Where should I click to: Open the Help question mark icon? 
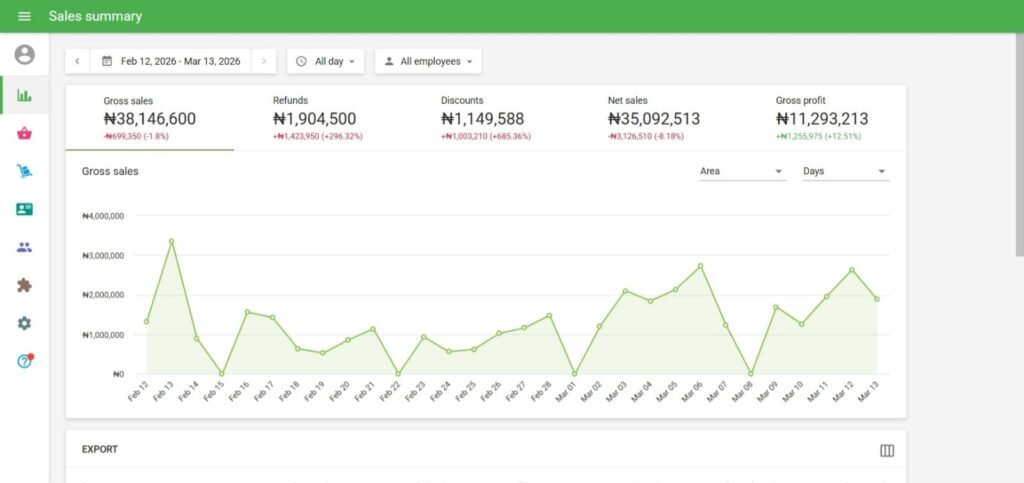(x=24, y=361)
